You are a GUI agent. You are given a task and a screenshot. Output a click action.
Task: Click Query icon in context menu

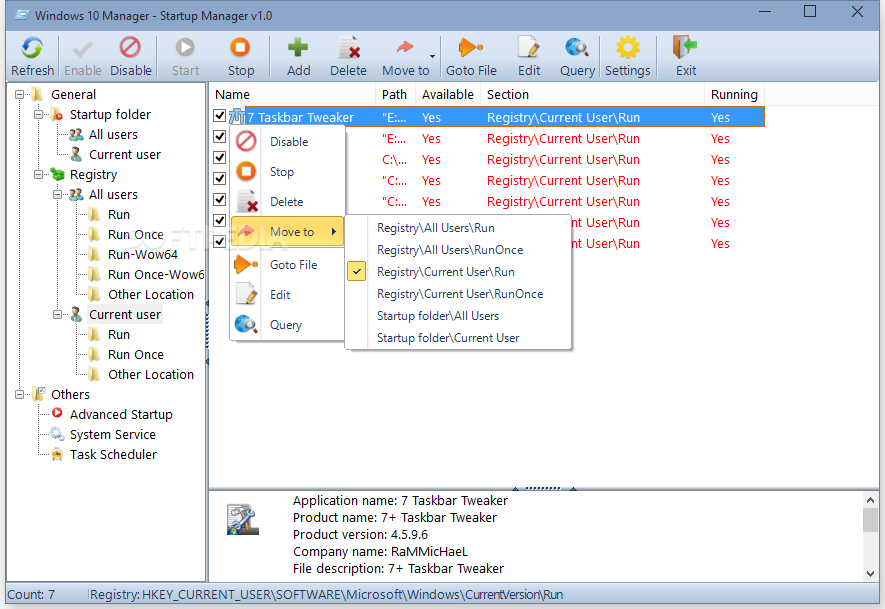(246, 325)
